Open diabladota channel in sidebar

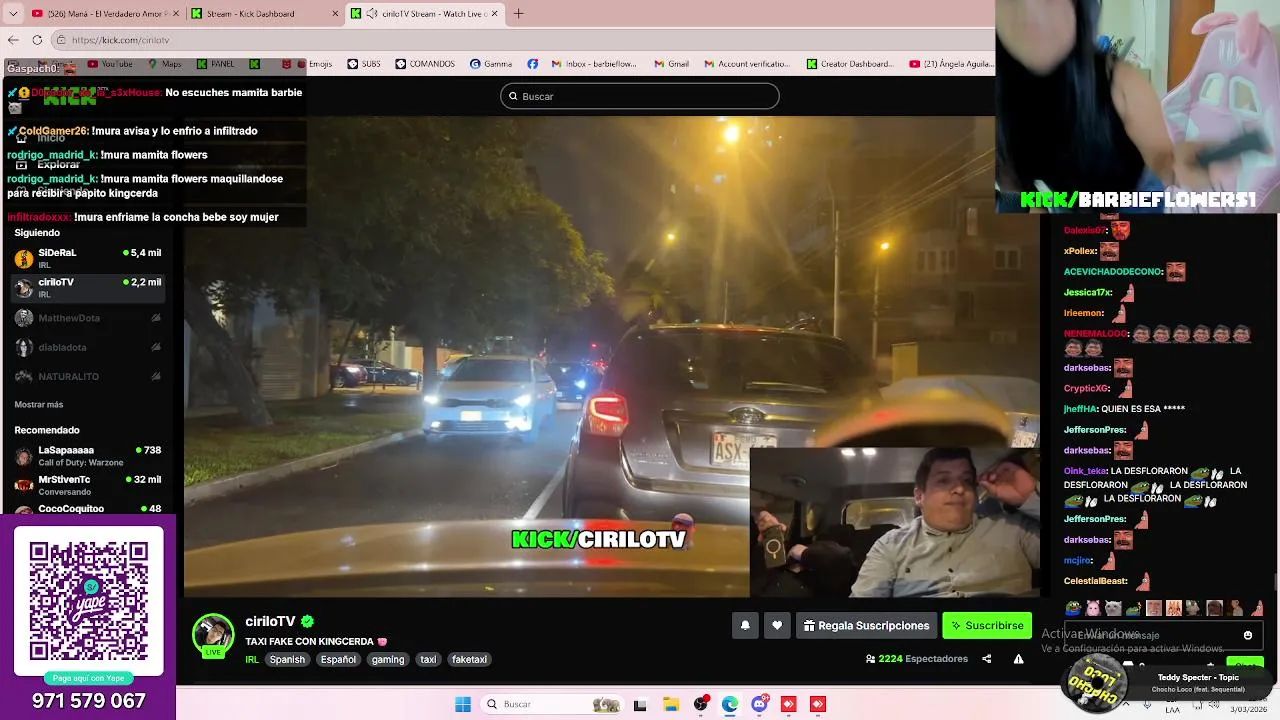coord(88,347)
